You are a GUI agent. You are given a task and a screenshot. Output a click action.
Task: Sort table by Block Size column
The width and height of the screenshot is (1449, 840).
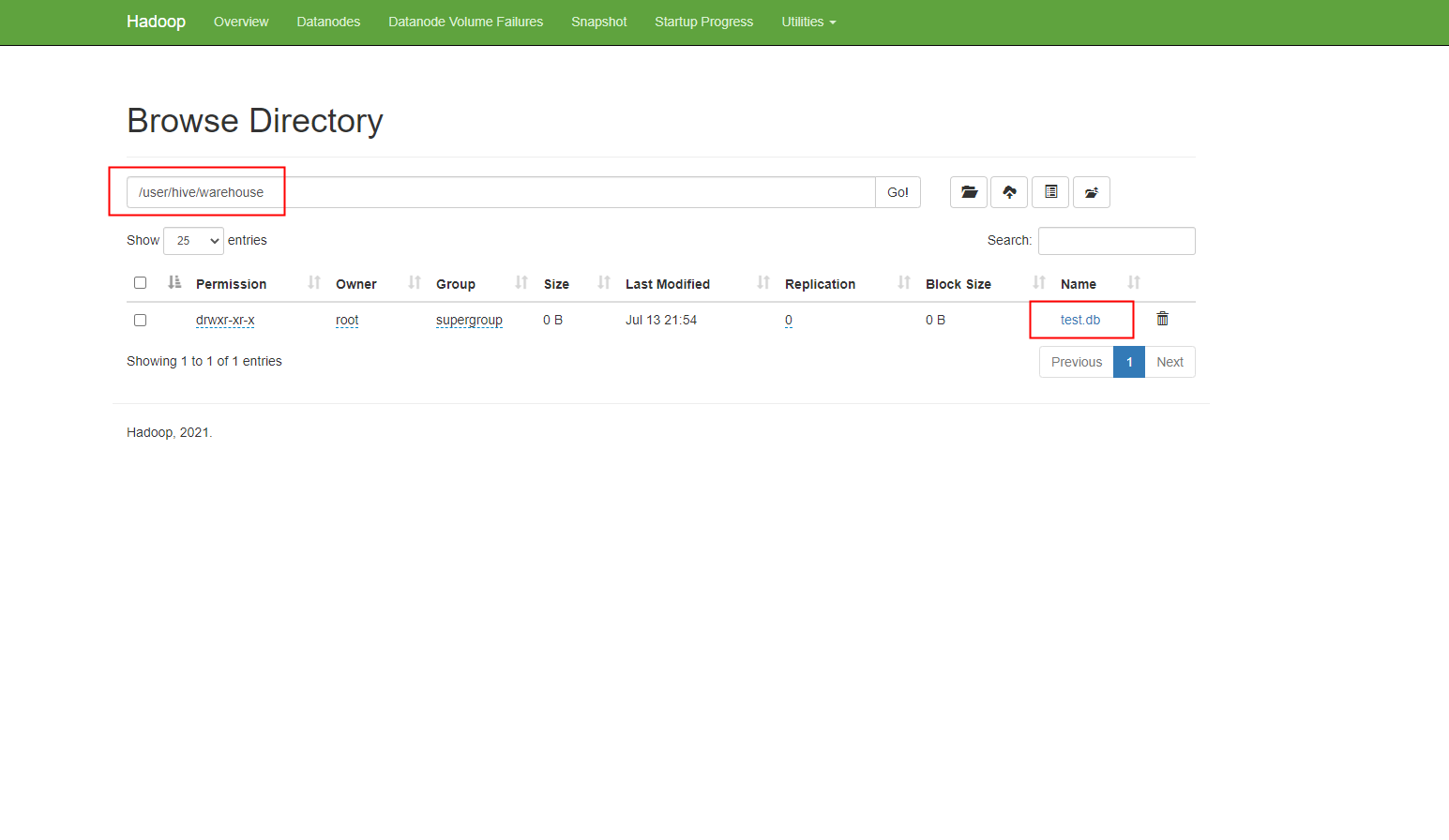958,284
